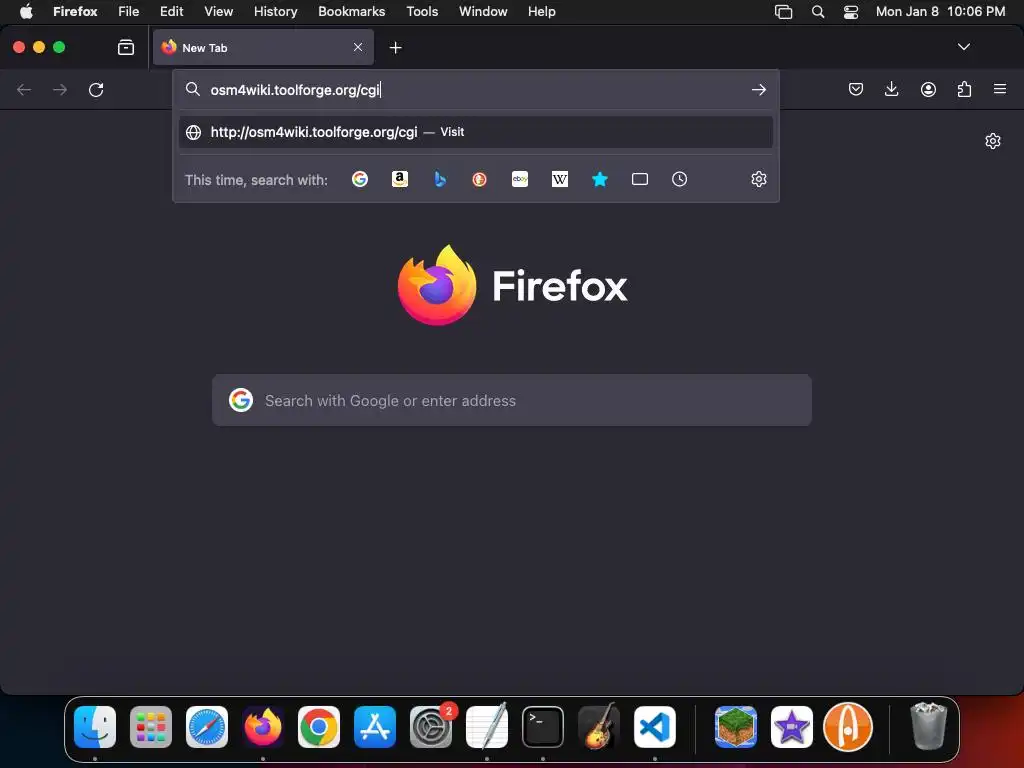
Task: Select the New Tab tab
Action: pyautogui.click(x=263, y=47)
